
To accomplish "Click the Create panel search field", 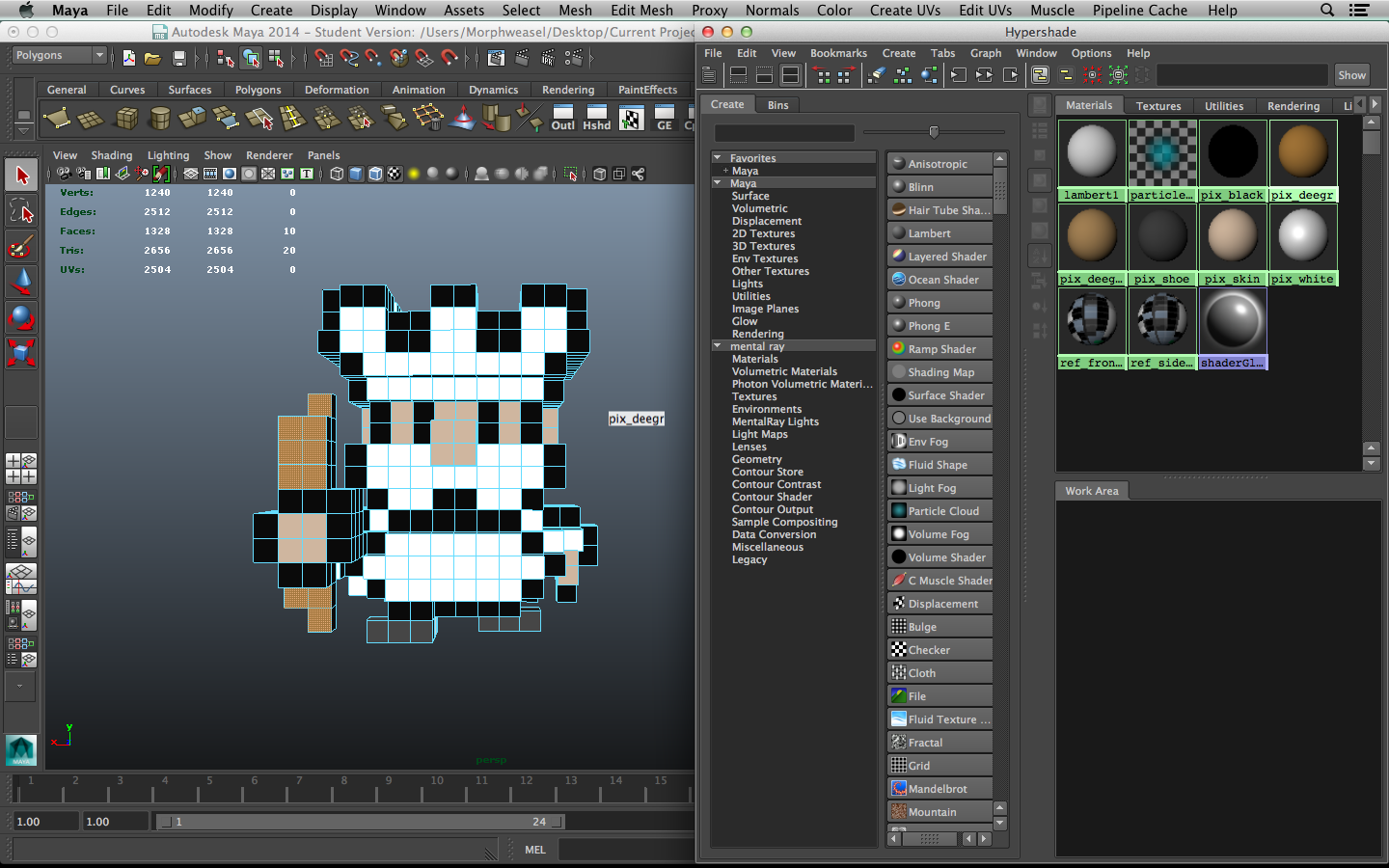I will click(x=784, y=132).
